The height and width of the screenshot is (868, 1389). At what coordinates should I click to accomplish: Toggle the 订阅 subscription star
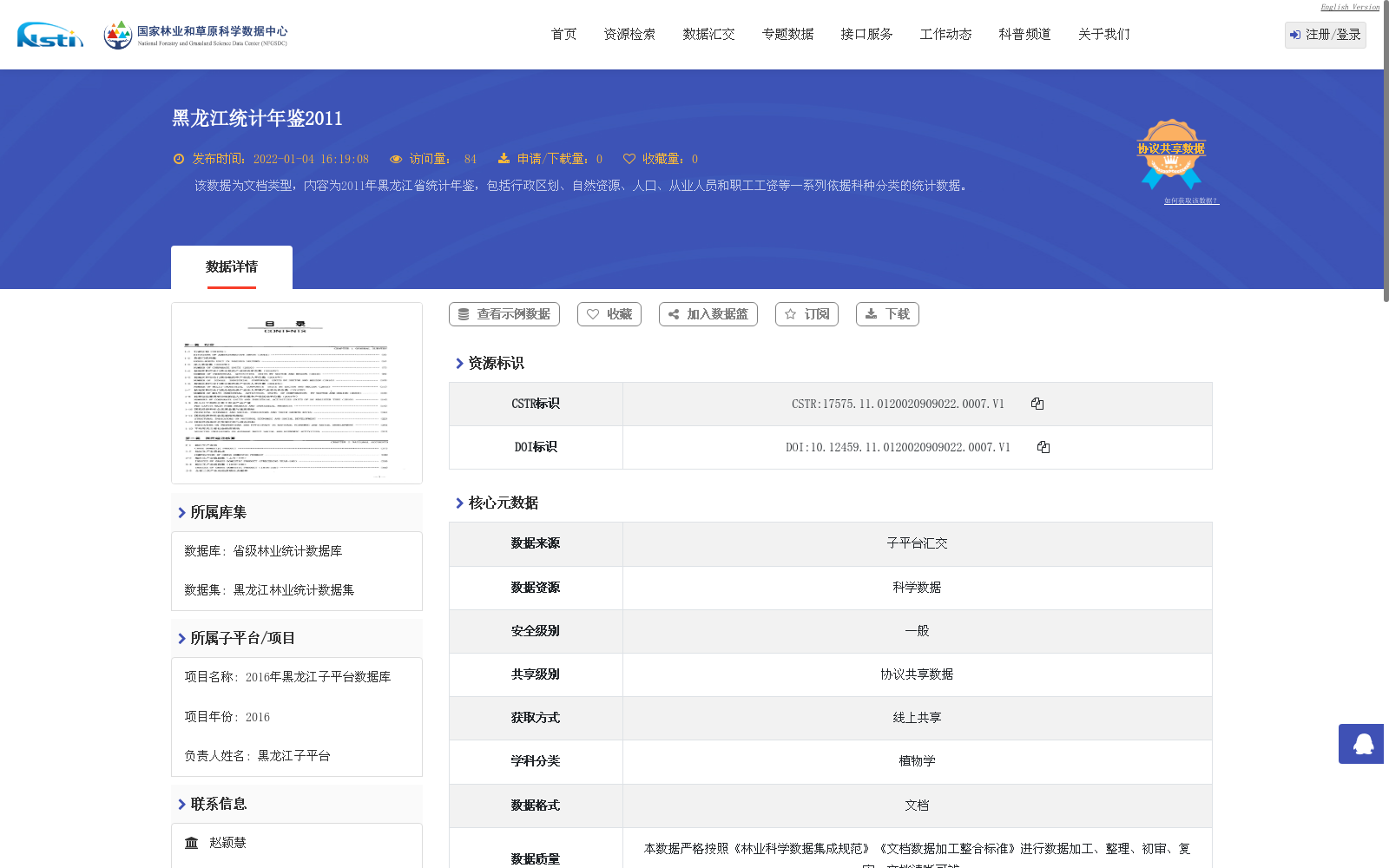tap(791, 313)
